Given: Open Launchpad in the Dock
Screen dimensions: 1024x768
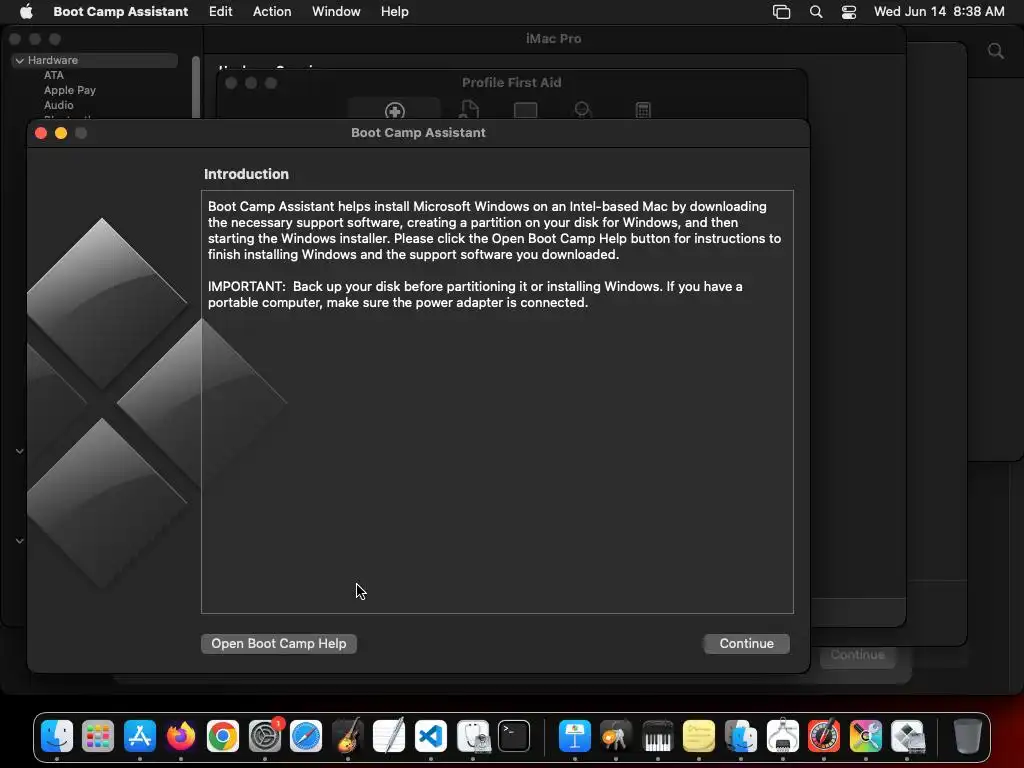Looking at the screenshot, I should [x=98, y=736].
